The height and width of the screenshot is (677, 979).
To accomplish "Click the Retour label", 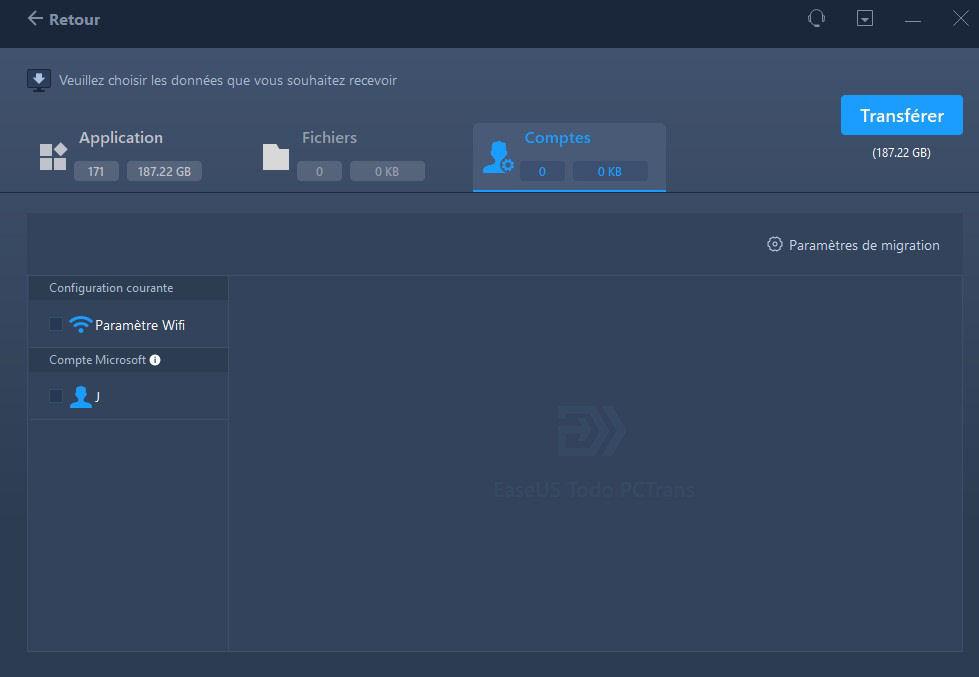I will click(74, 19).
